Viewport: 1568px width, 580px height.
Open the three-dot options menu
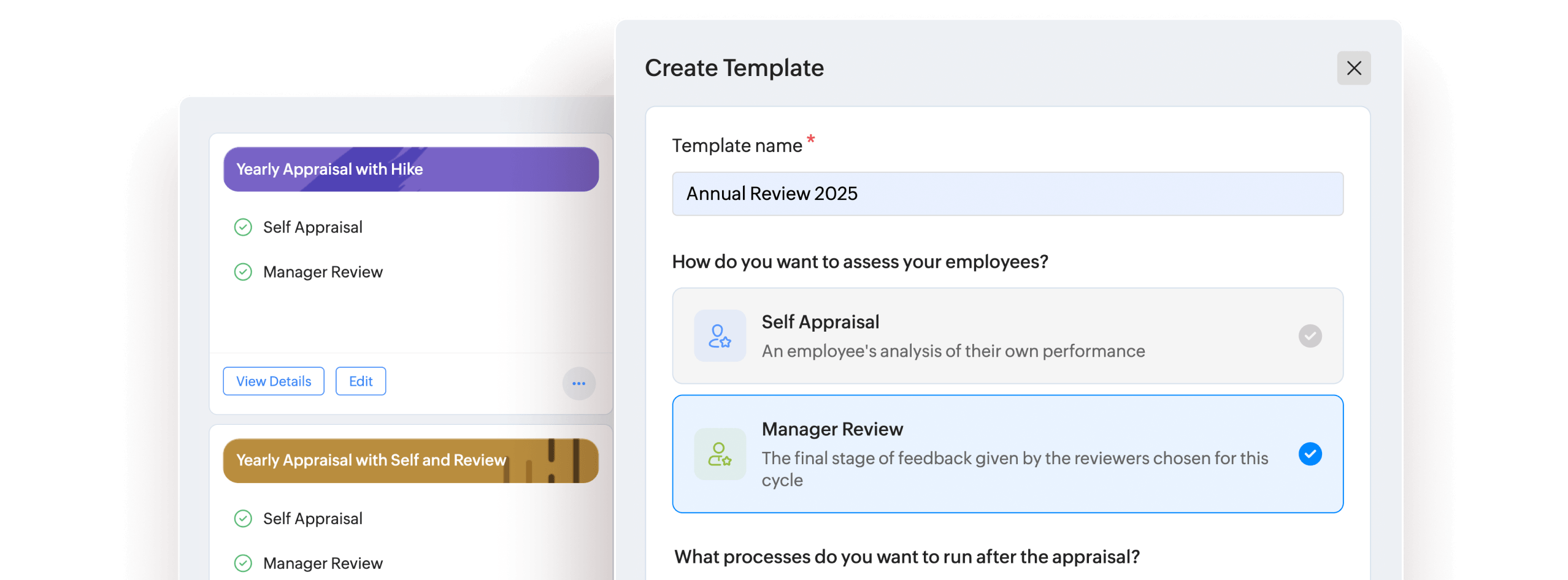(578, 383)
